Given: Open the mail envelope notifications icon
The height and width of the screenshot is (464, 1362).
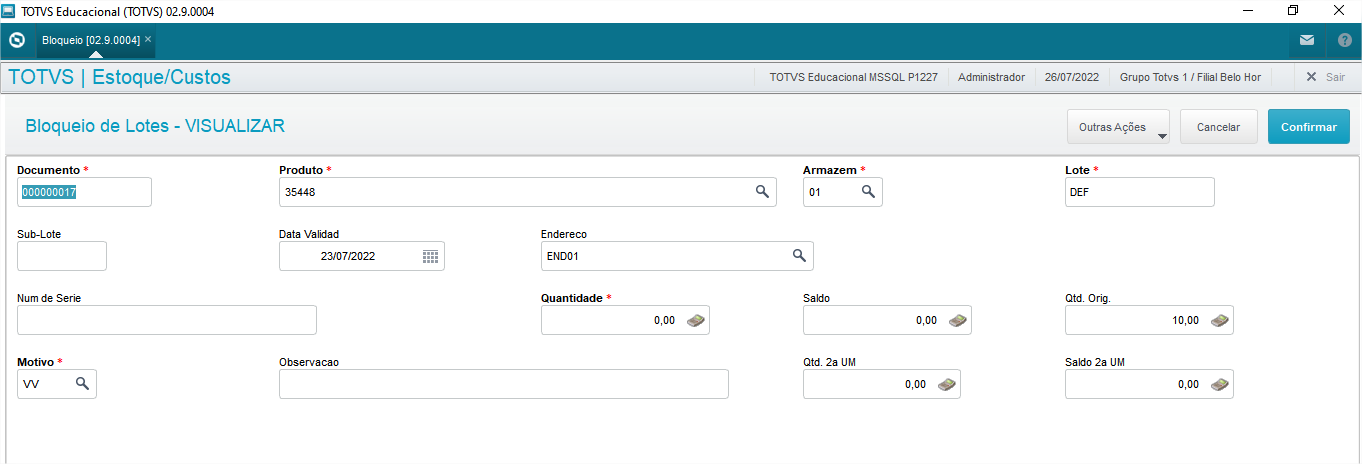Looking at the screenshot, I should pyautogui.click(x=1306, y=41).
